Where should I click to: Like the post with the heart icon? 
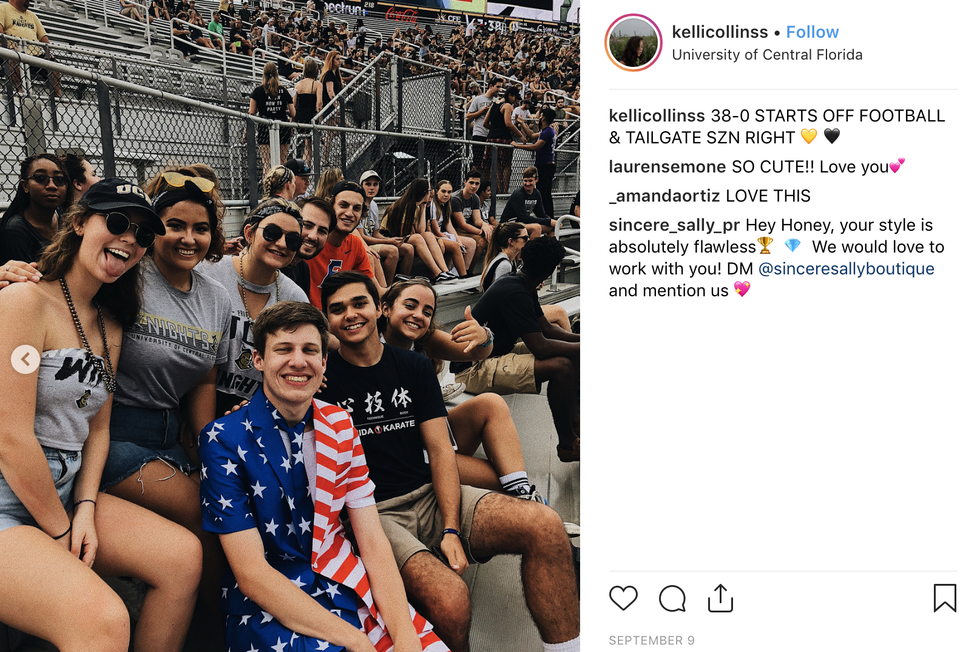pos(623,598)
